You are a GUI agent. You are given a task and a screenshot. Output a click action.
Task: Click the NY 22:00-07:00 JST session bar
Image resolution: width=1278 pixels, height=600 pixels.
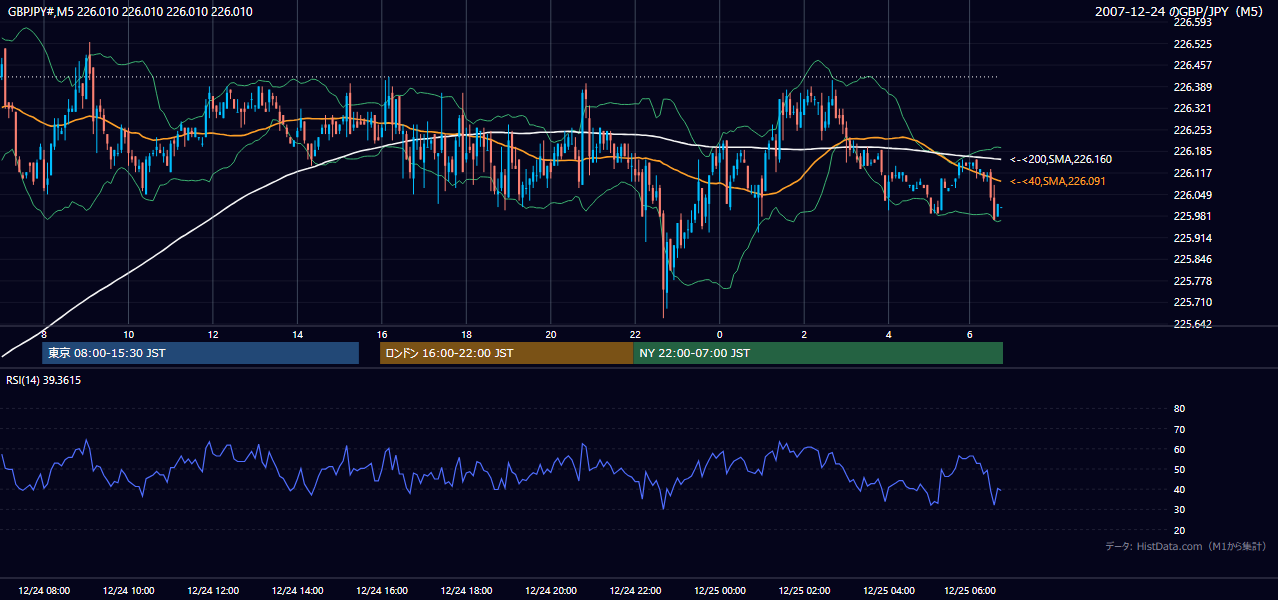point(818,353)
